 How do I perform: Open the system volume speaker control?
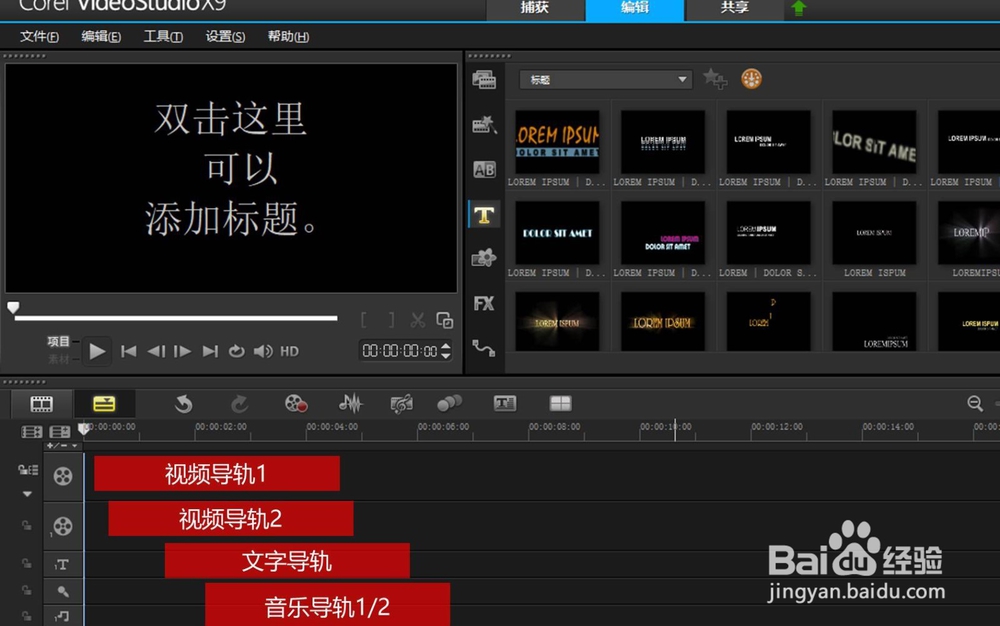tap(263, 351)
